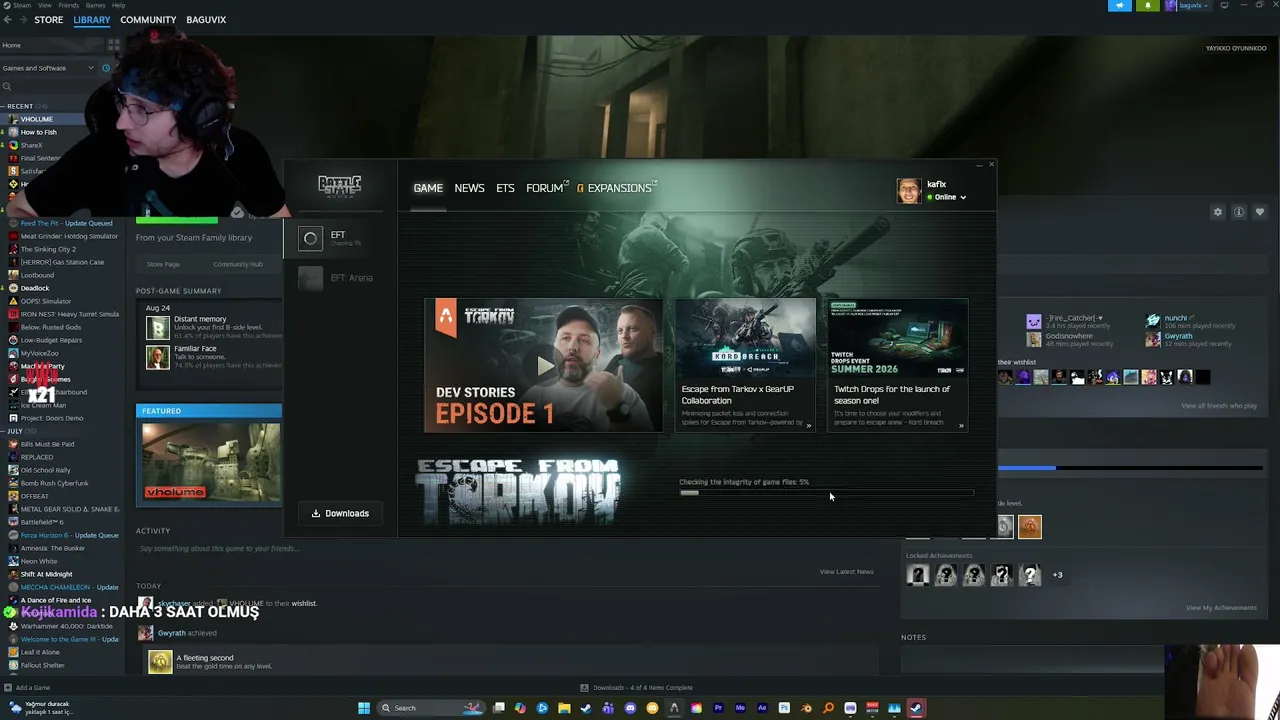Open the FORUM link tab in the launcher

(547, 188)
